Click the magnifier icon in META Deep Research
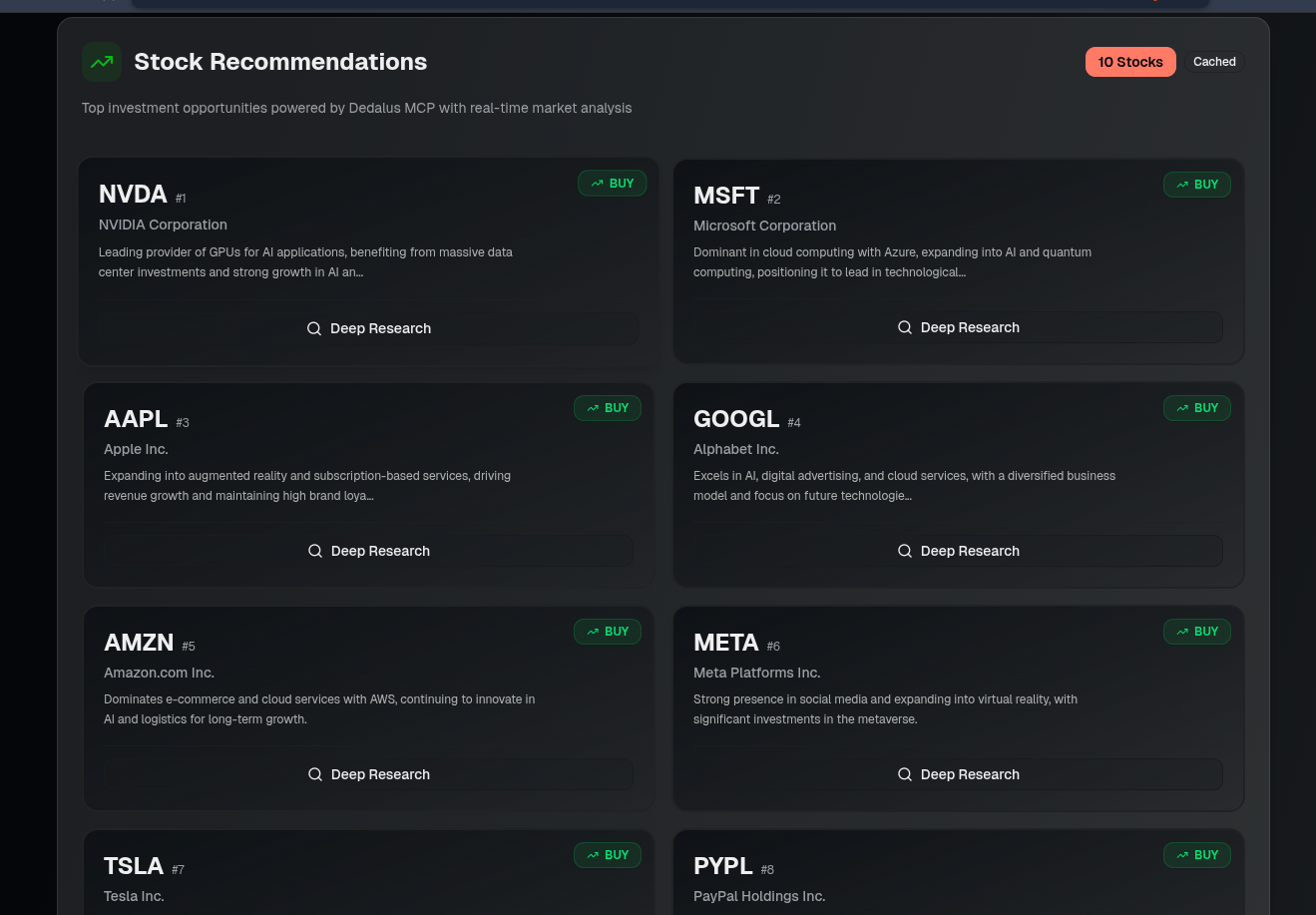This screenshot has width=1316, height=915. [905, 774]
